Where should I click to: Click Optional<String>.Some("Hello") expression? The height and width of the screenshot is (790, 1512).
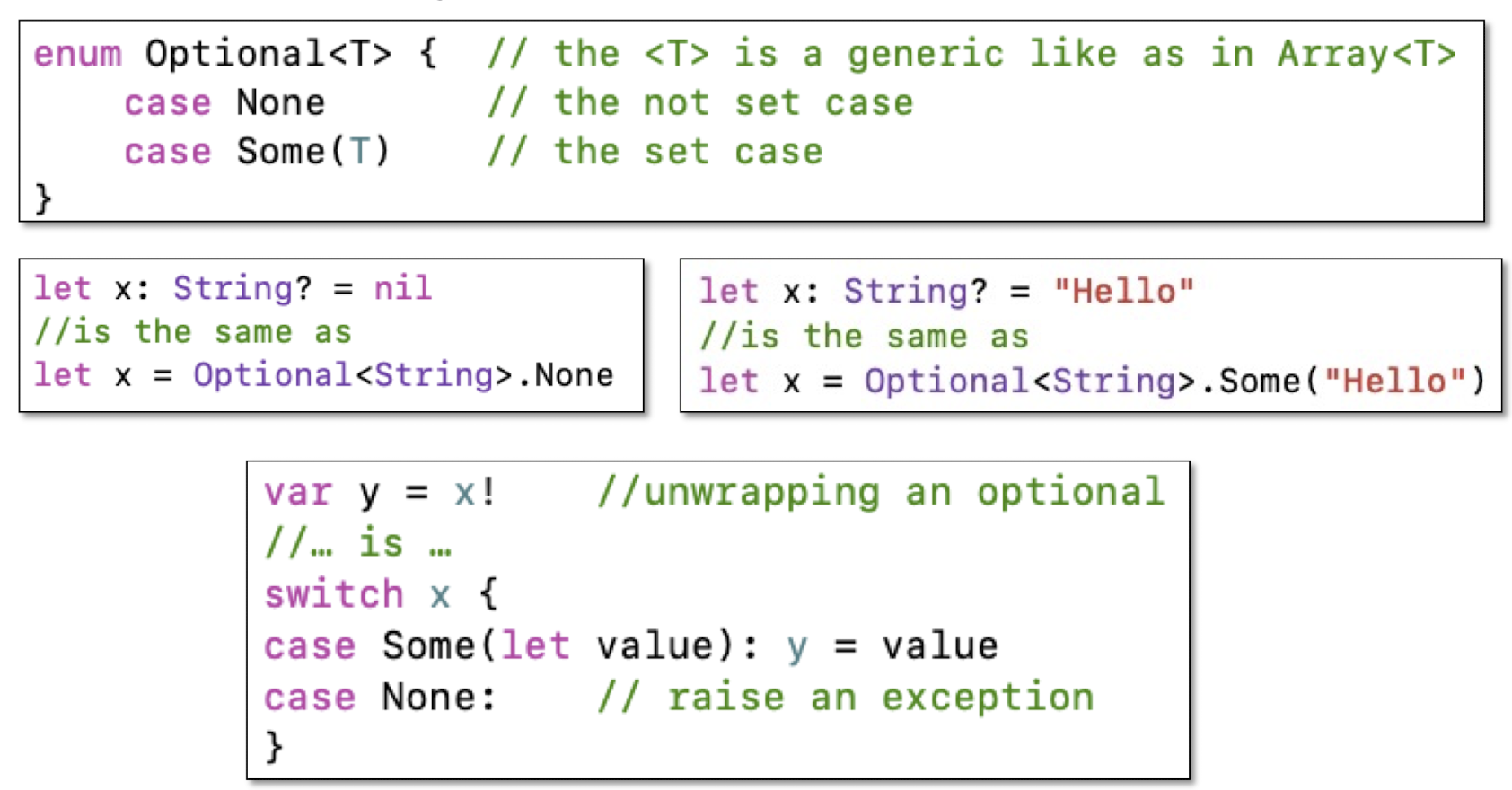(1175, 381)
